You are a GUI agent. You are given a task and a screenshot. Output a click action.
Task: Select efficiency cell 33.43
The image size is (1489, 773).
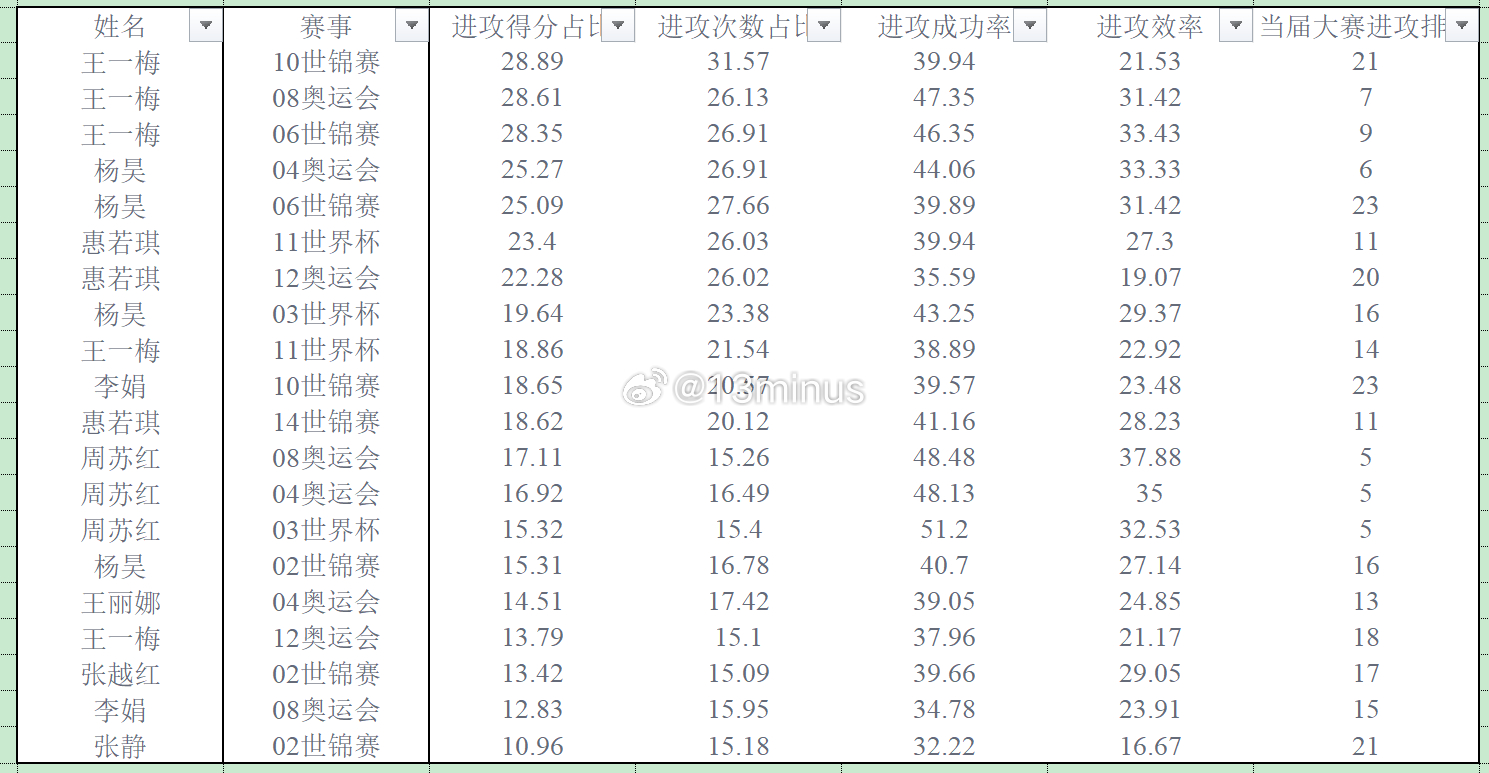point(1150,134)
